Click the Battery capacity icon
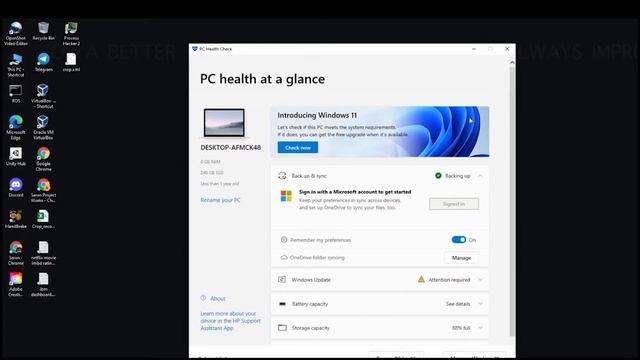 coord(282,304)
